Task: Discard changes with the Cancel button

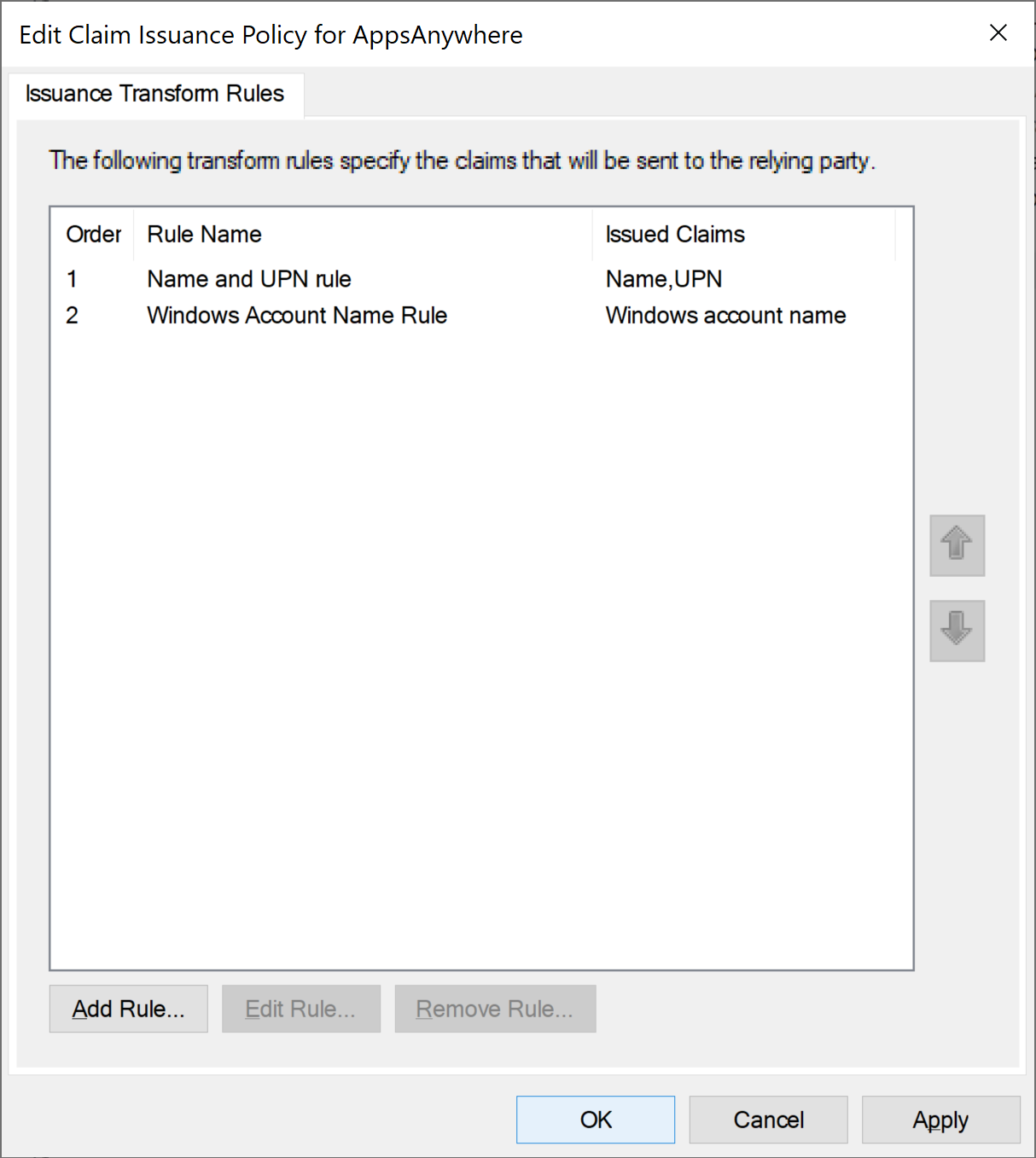Action: pyautogui.click(x=768, y=1120)
